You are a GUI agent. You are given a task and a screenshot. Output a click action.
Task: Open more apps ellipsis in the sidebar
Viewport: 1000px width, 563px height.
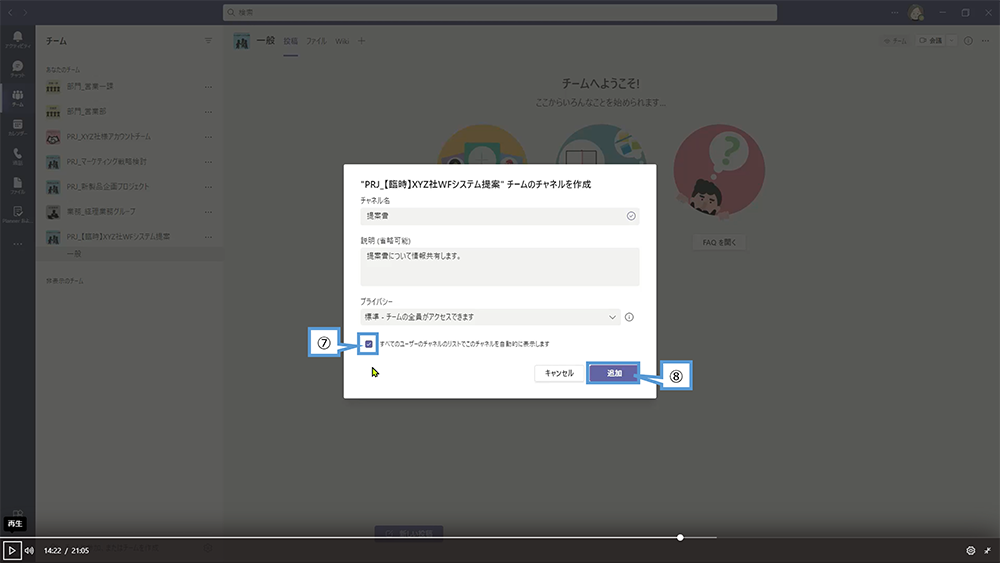click(x=18, y=244)
